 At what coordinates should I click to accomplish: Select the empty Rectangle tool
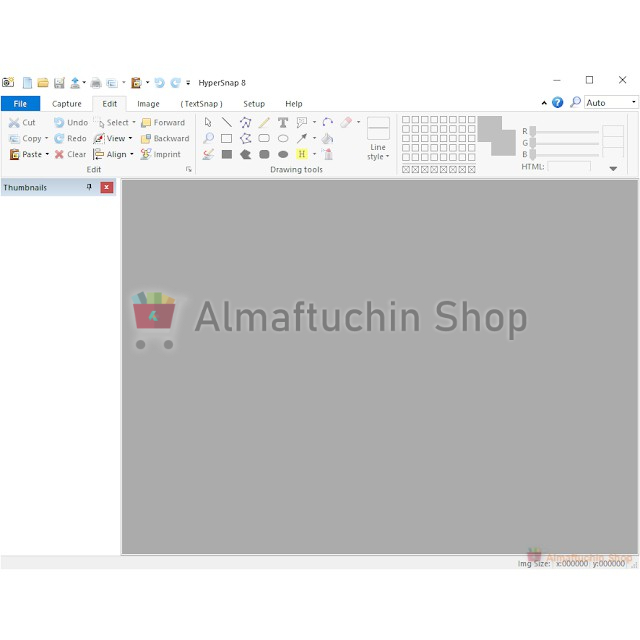pos(227,138)
